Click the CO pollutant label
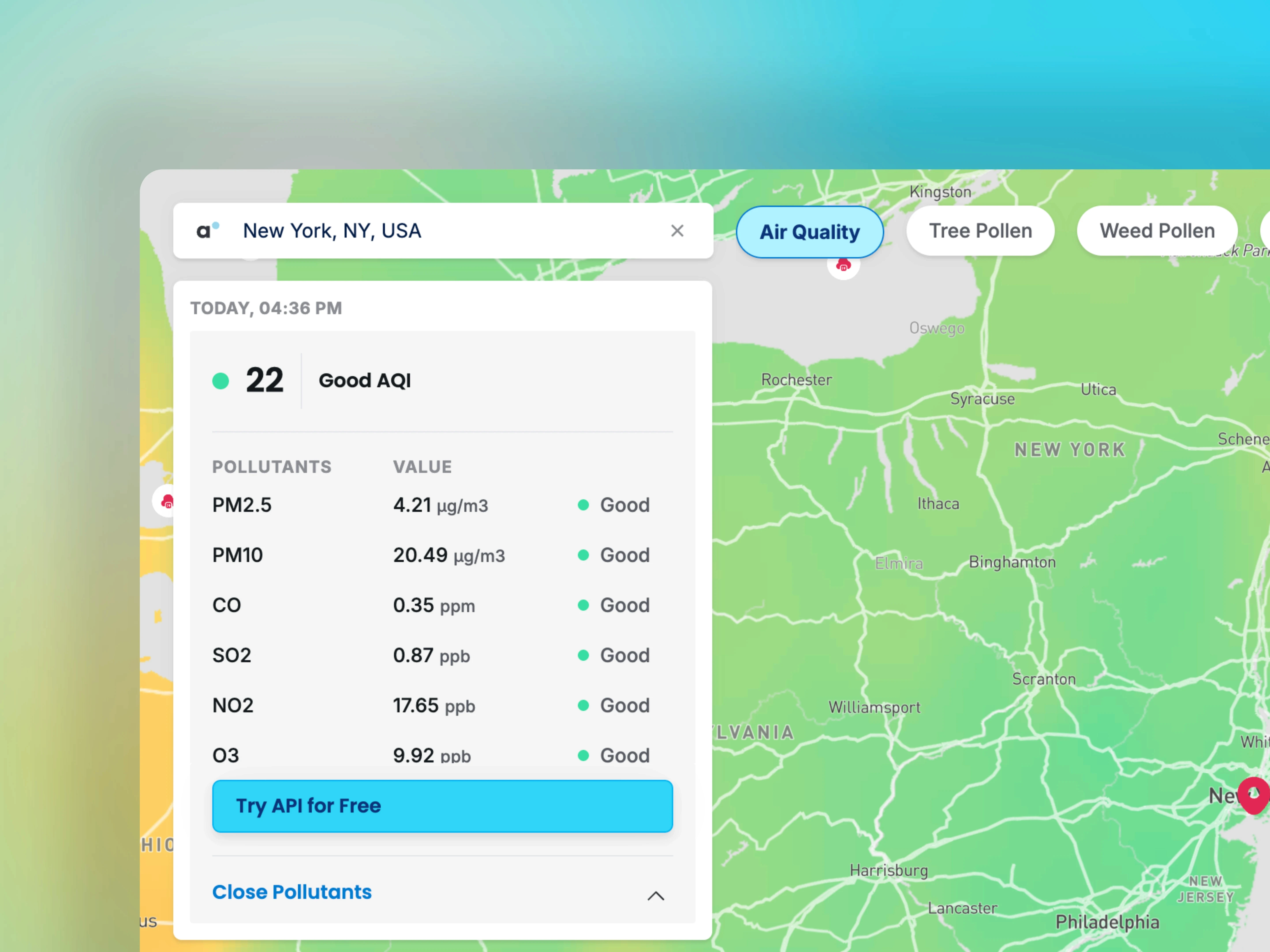Screen dimensions: 1270x952 227,605
